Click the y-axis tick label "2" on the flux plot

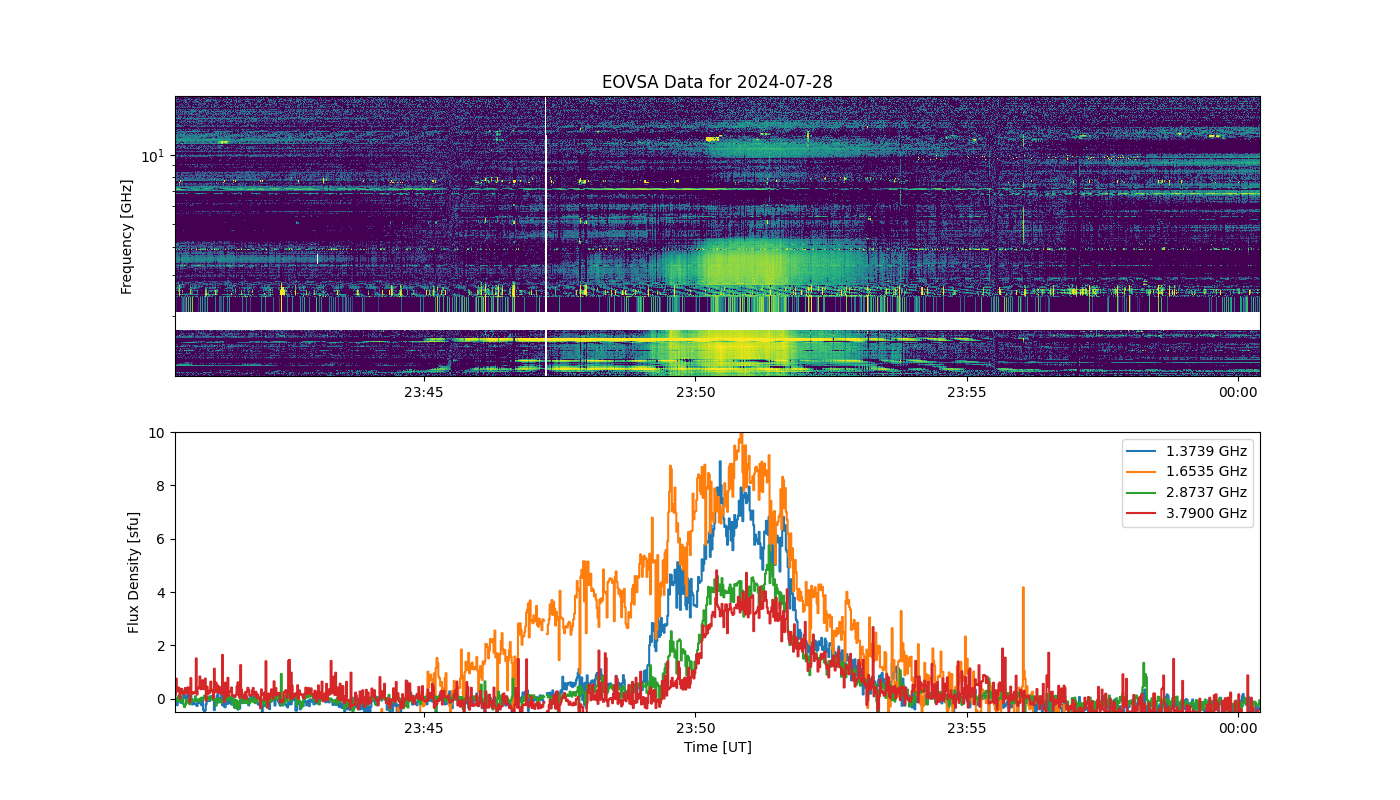(161, 646)
